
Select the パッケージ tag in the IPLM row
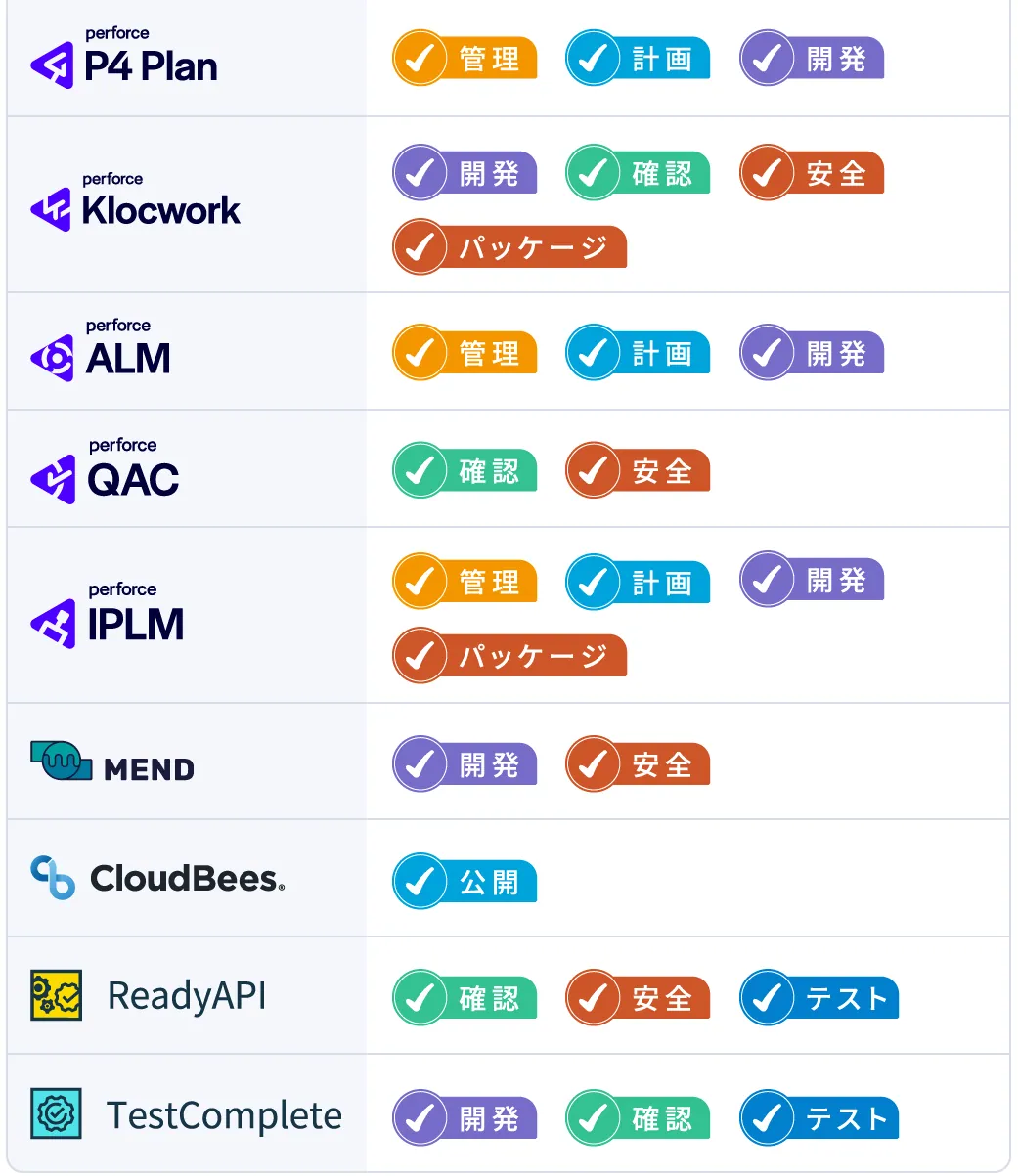(509, 655)
